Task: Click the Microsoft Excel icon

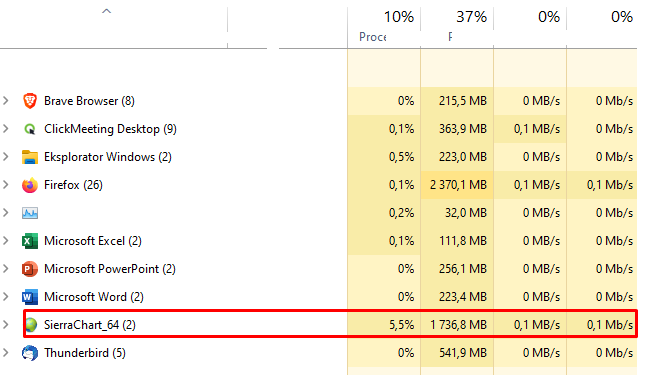Action: tap(30, 241)
